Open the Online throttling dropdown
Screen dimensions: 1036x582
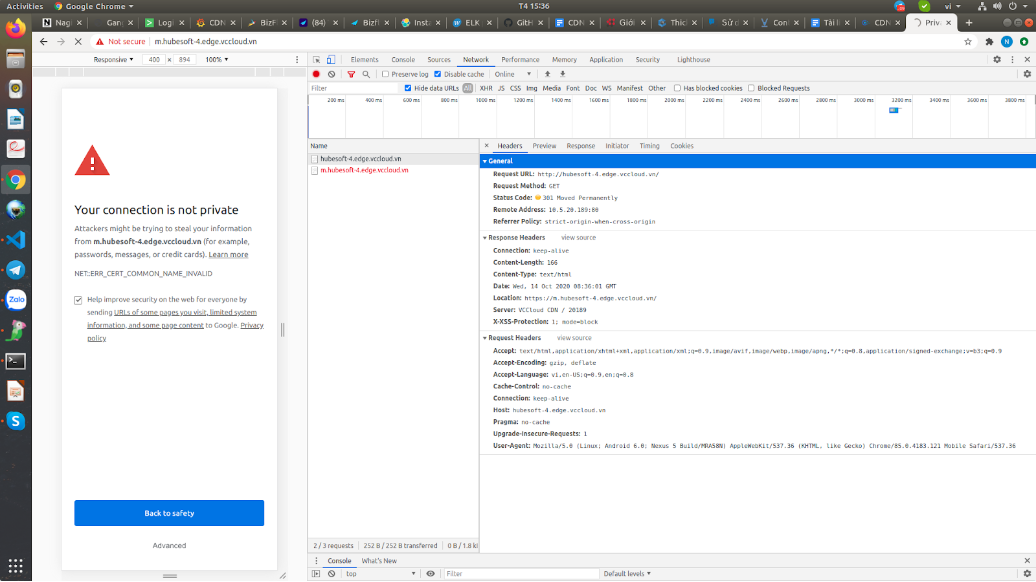tap(513, 74)
